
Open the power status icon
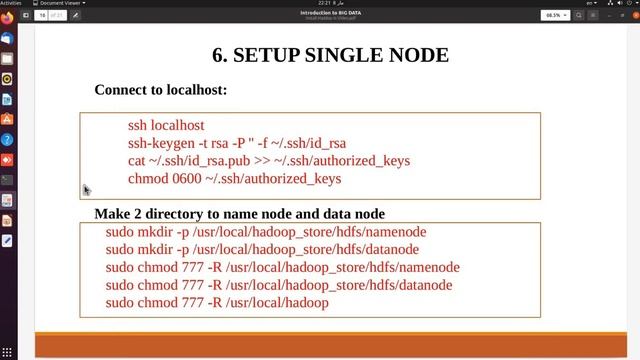point(629,3)
